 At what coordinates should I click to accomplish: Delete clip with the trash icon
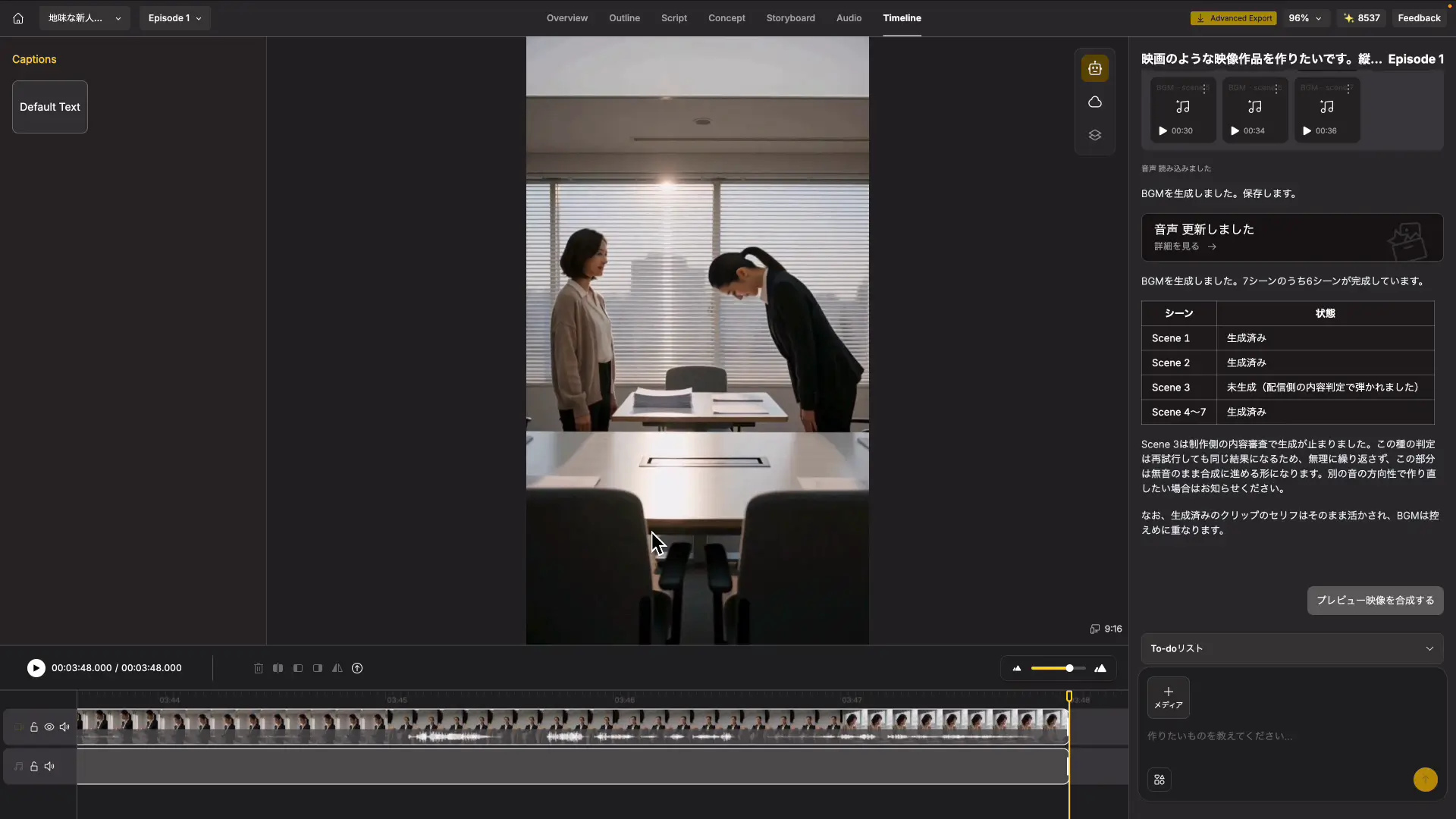258,668
